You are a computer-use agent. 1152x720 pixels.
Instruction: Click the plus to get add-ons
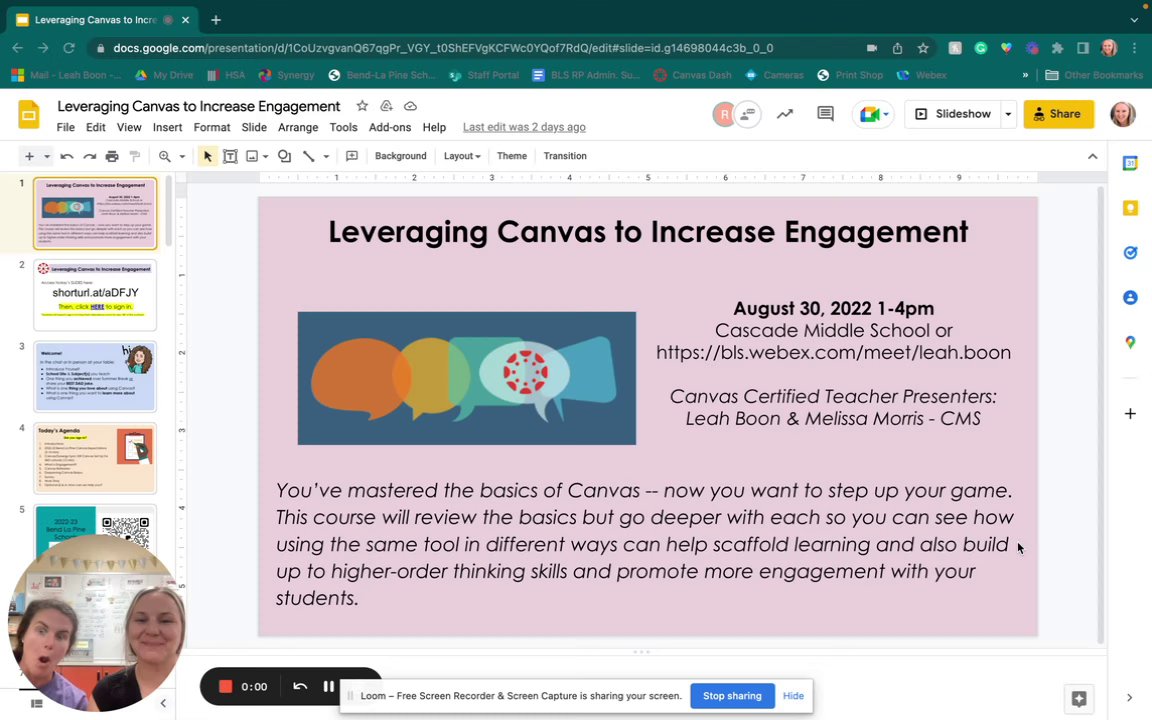click(x=1130, y=414)
